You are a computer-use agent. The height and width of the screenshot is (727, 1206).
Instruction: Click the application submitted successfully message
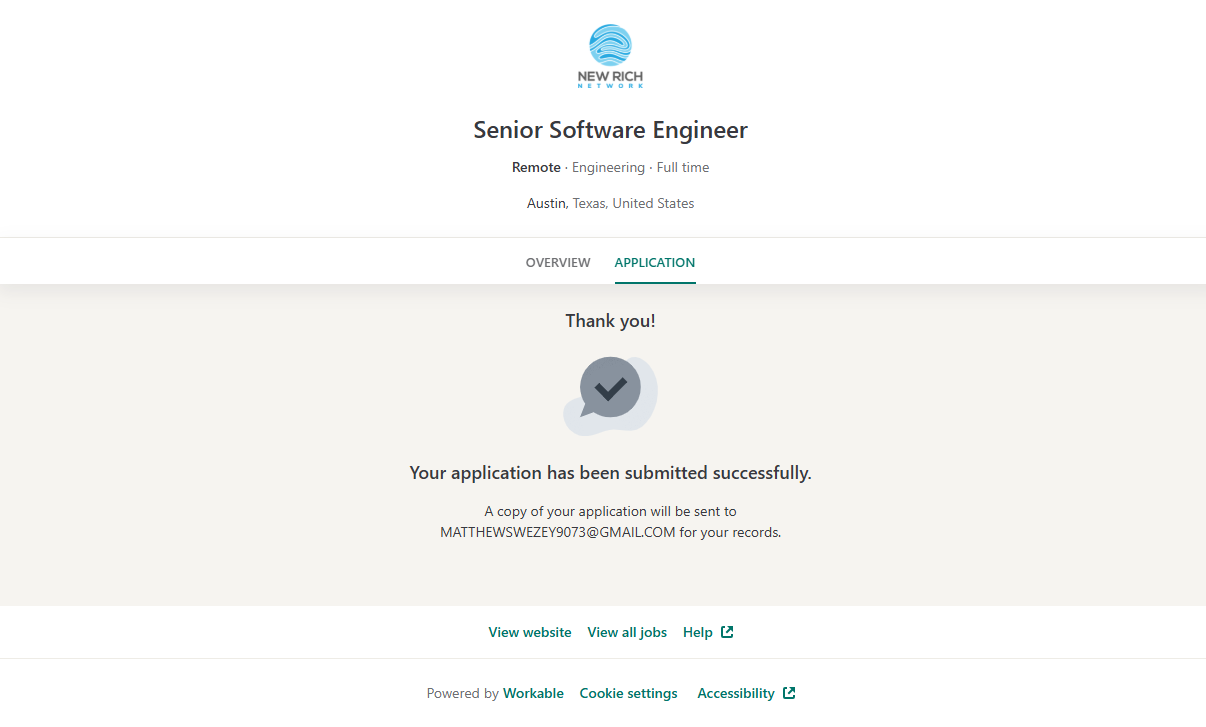[610, 473]
